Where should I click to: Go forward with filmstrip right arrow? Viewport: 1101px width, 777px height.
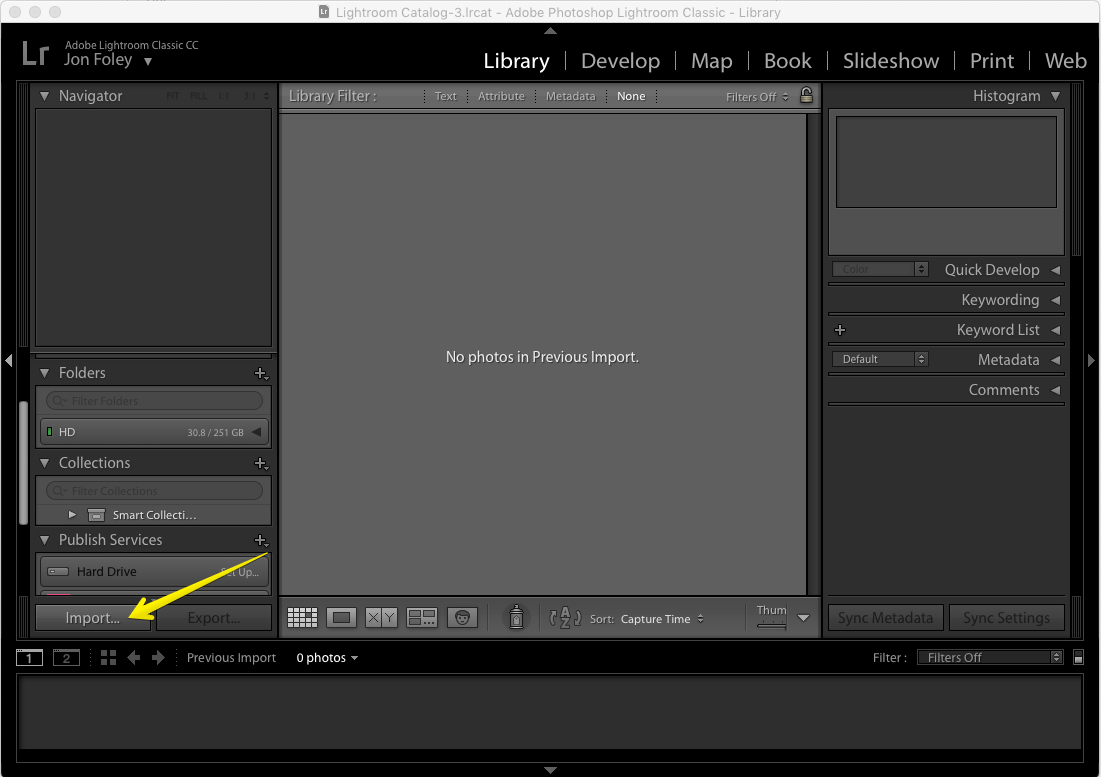(159, 658)
